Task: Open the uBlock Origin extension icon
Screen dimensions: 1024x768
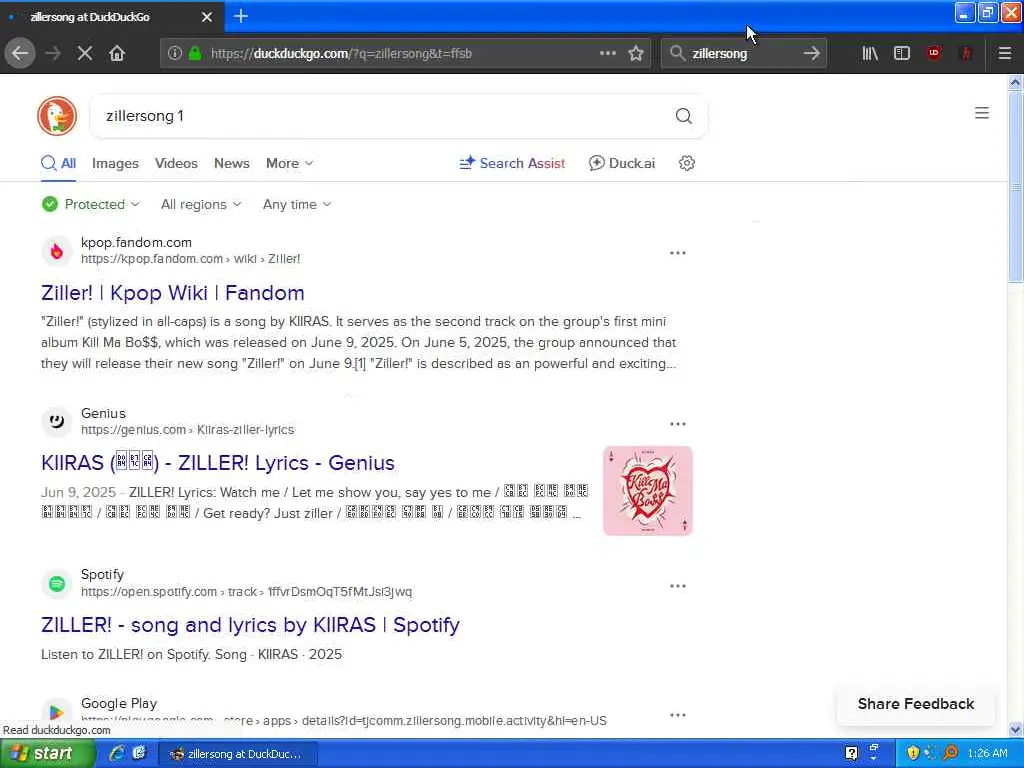Action: point(934,54)
